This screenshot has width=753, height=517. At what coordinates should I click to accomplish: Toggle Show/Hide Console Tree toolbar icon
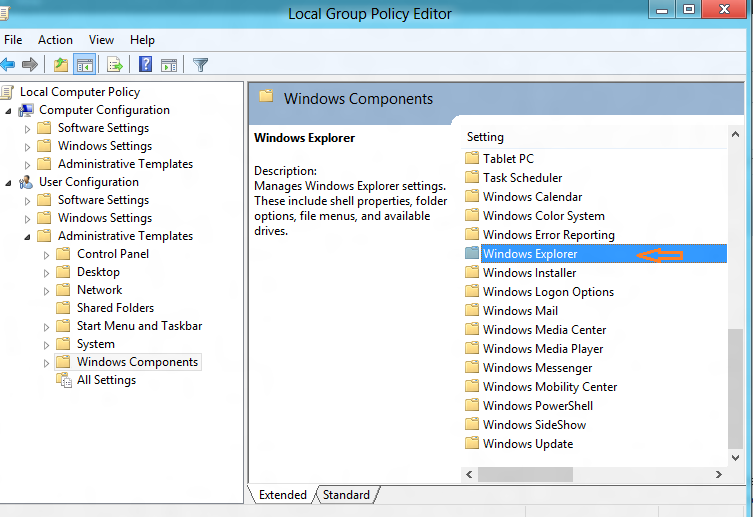pos(85,64)
